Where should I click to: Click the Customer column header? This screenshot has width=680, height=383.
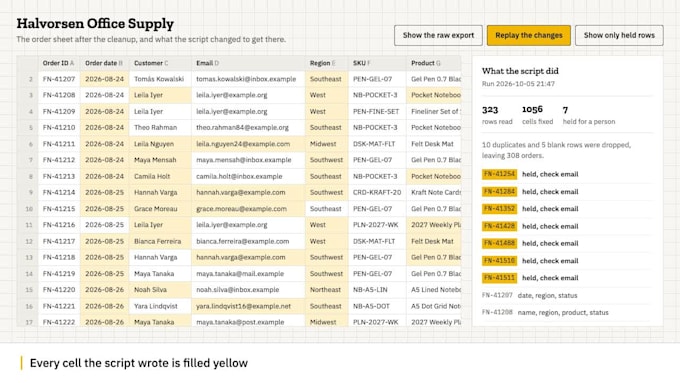160,63
